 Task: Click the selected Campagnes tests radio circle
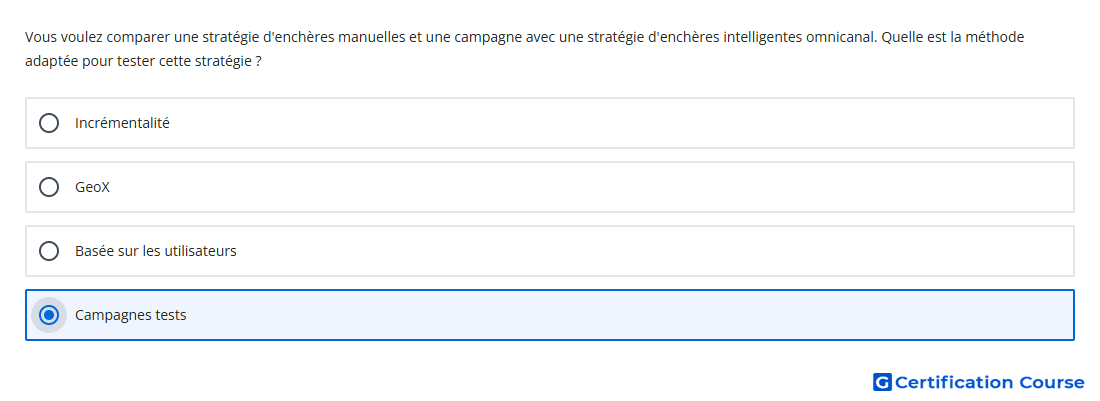[48, 315]
